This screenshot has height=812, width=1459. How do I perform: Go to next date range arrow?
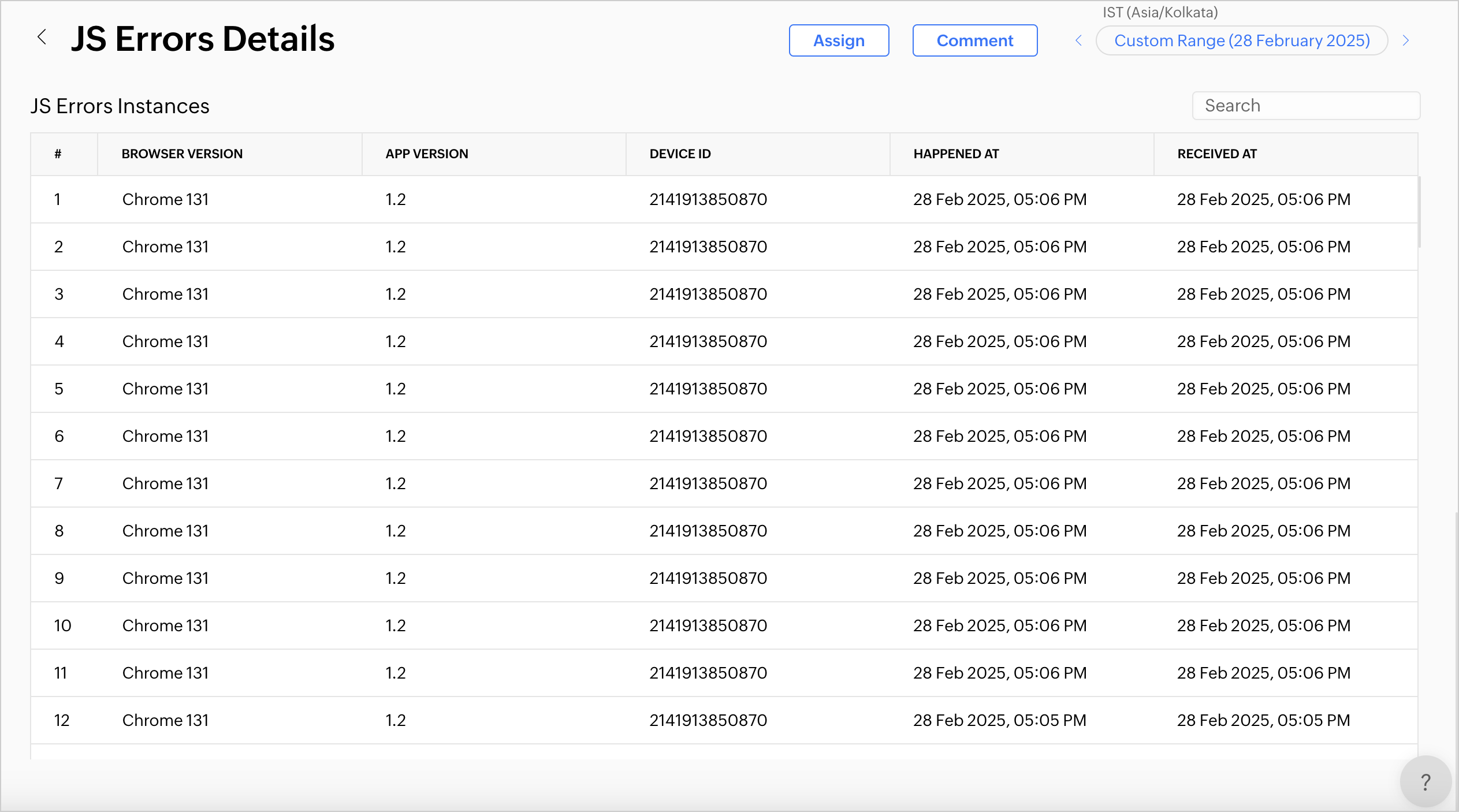1406,40
